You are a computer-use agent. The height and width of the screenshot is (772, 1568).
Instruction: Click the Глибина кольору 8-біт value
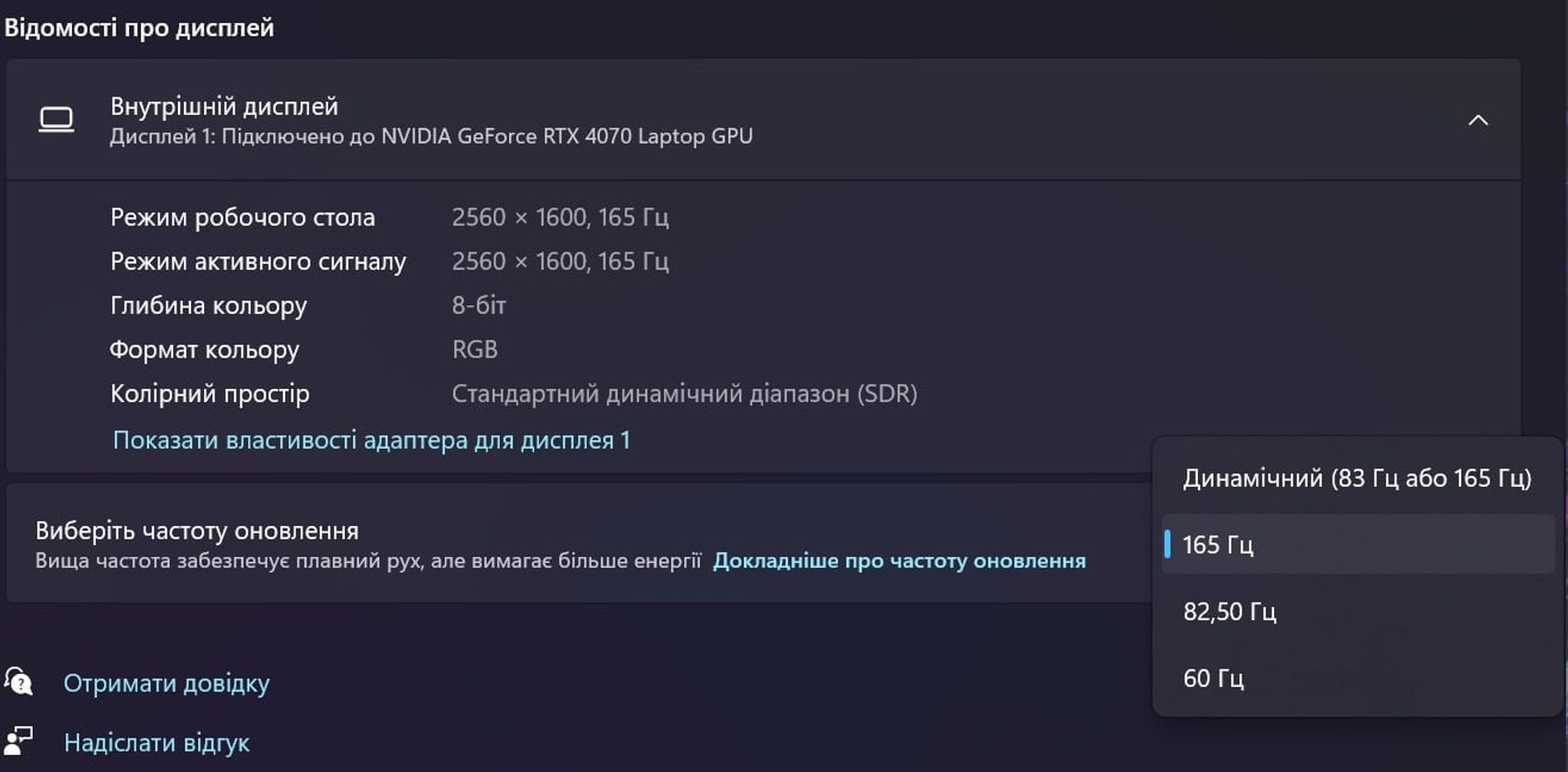tap(479, 306)
